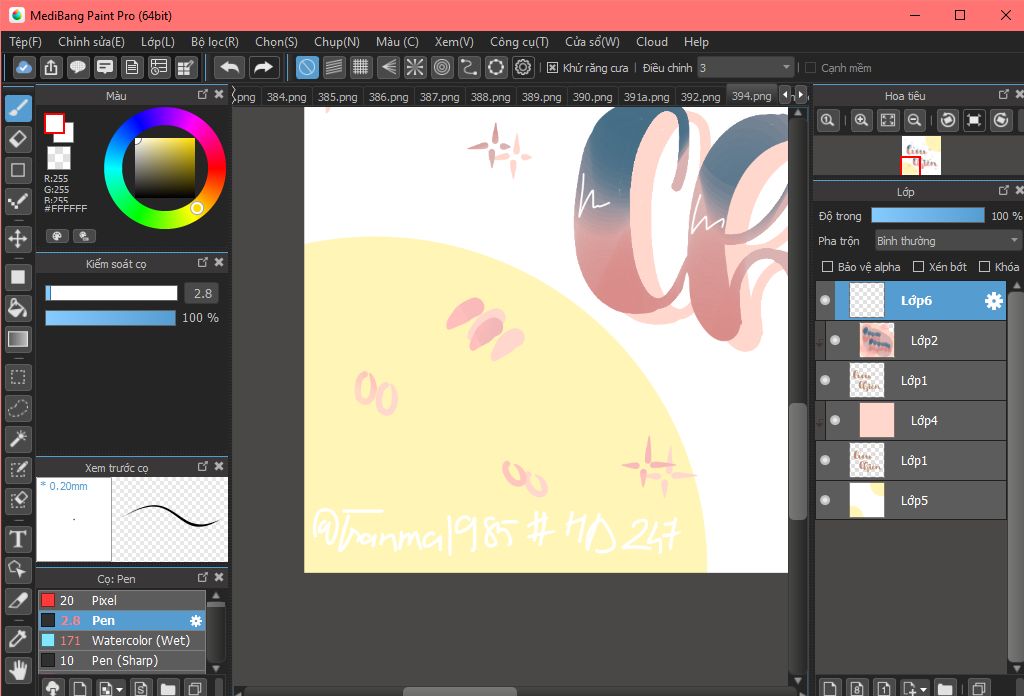The width and height of the screenshot is (1024, 696).
Task: Hide the Lớp6 layer
Action: coord(825,300)
